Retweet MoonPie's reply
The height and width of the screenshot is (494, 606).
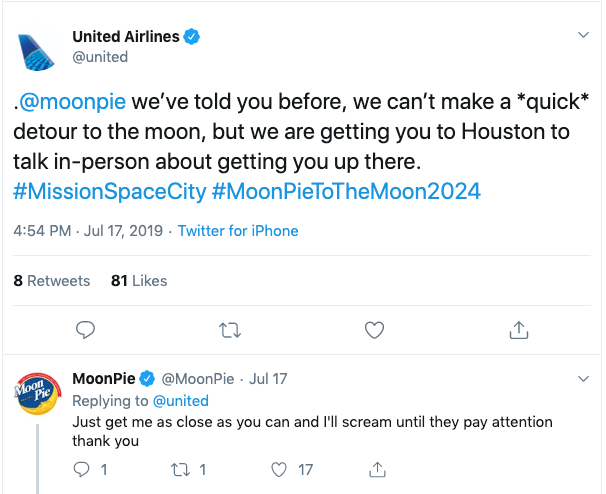coord(182,468)
